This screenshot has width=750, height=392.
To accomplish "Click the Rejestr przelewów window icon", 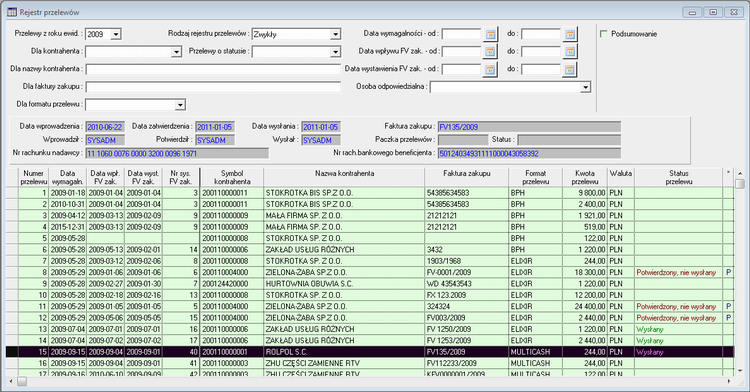I will pyautogui.click(x=12, y=12).
